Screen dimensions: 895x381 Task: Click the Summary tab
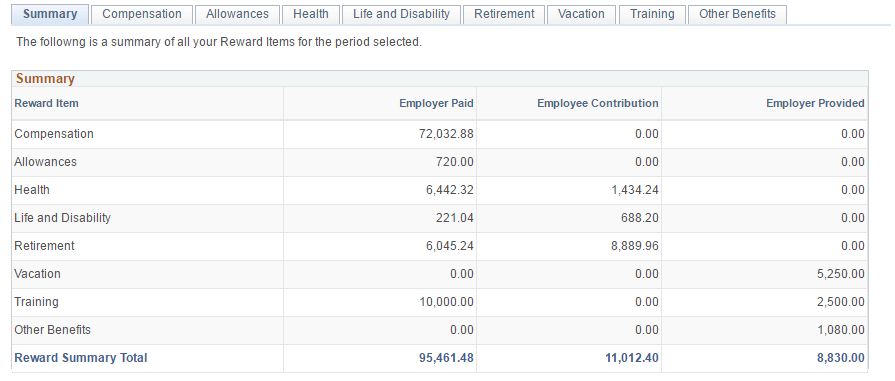tap(50, 14)
